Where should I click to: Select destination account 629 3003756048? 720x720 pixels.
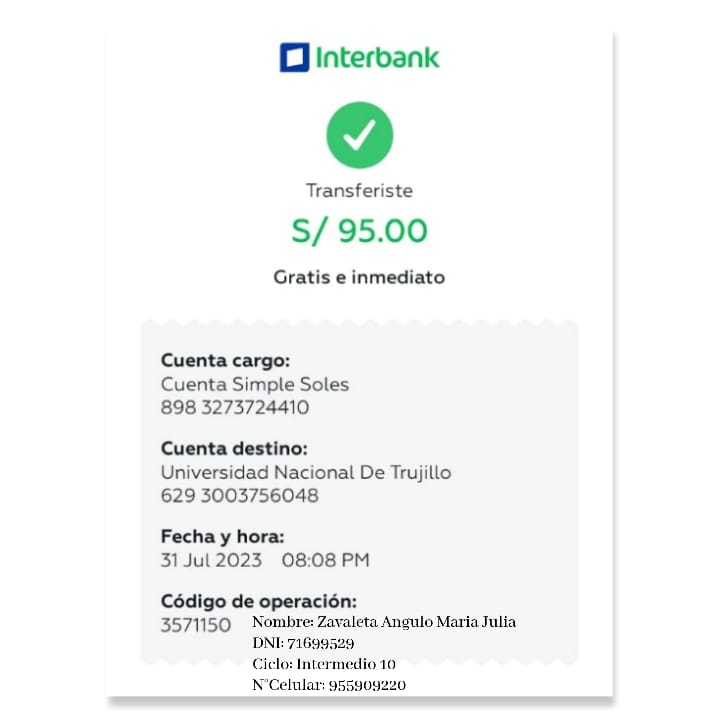click(240, 496)
